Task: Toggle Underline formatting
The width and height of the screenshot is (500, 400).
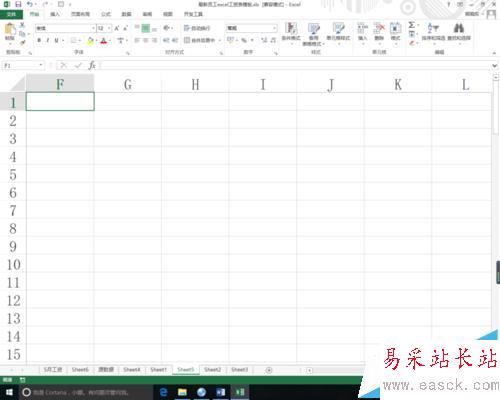Action: pyautogui.click(x=56, y=40)
